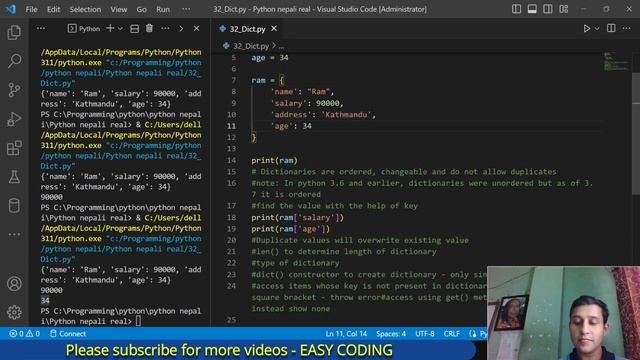Image resolution: width=640 pixels, height=360 pixels.
Task: Click the 'age': 34 dictionary line
Action: (x=291, y=126)
